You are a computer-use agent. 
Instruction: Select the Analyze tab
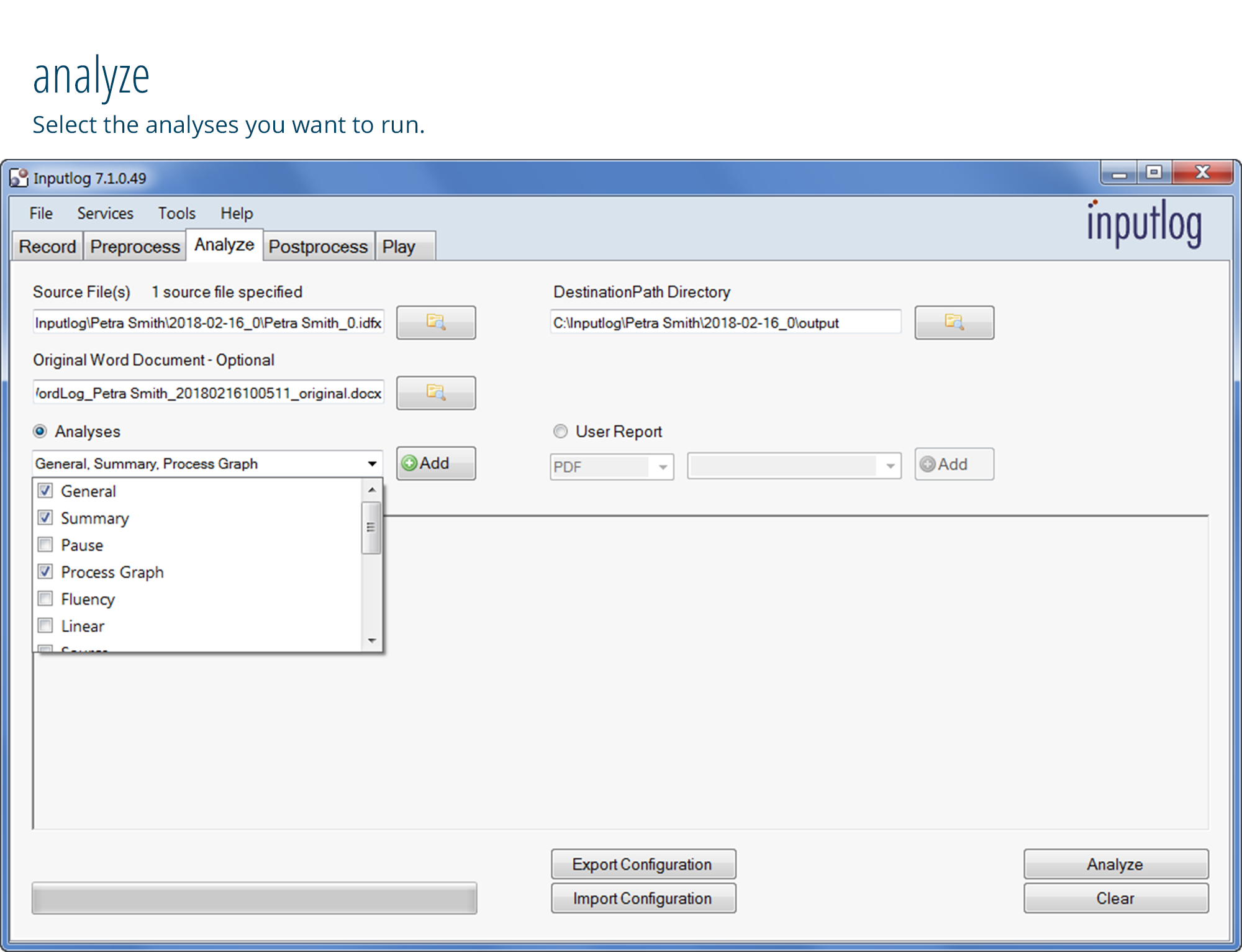coord(224,245)
